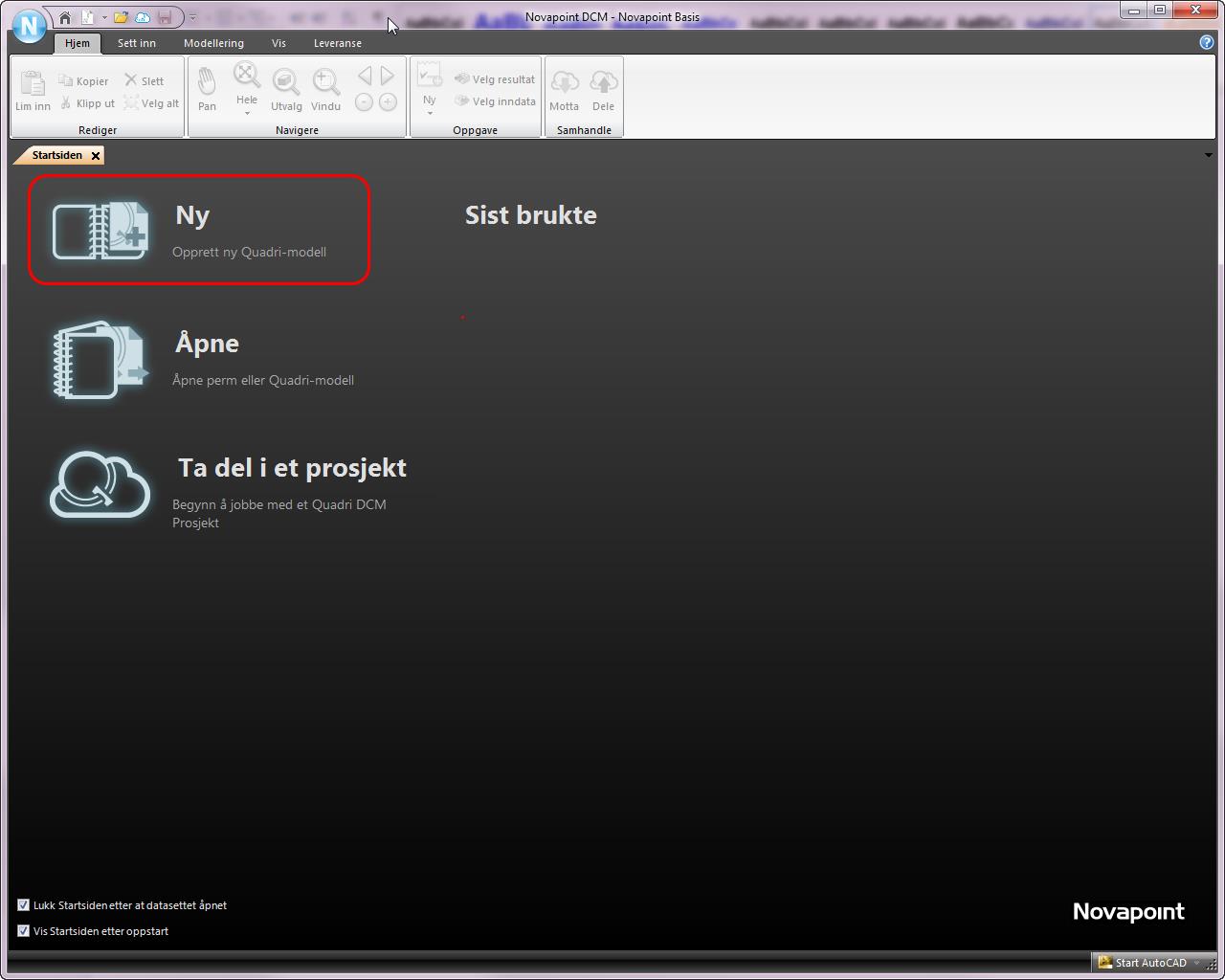Click the open binder icon beside Åpne
The width and height of the screenshot is (1225, 980).
pyautogui.click(x=100, y=360)
